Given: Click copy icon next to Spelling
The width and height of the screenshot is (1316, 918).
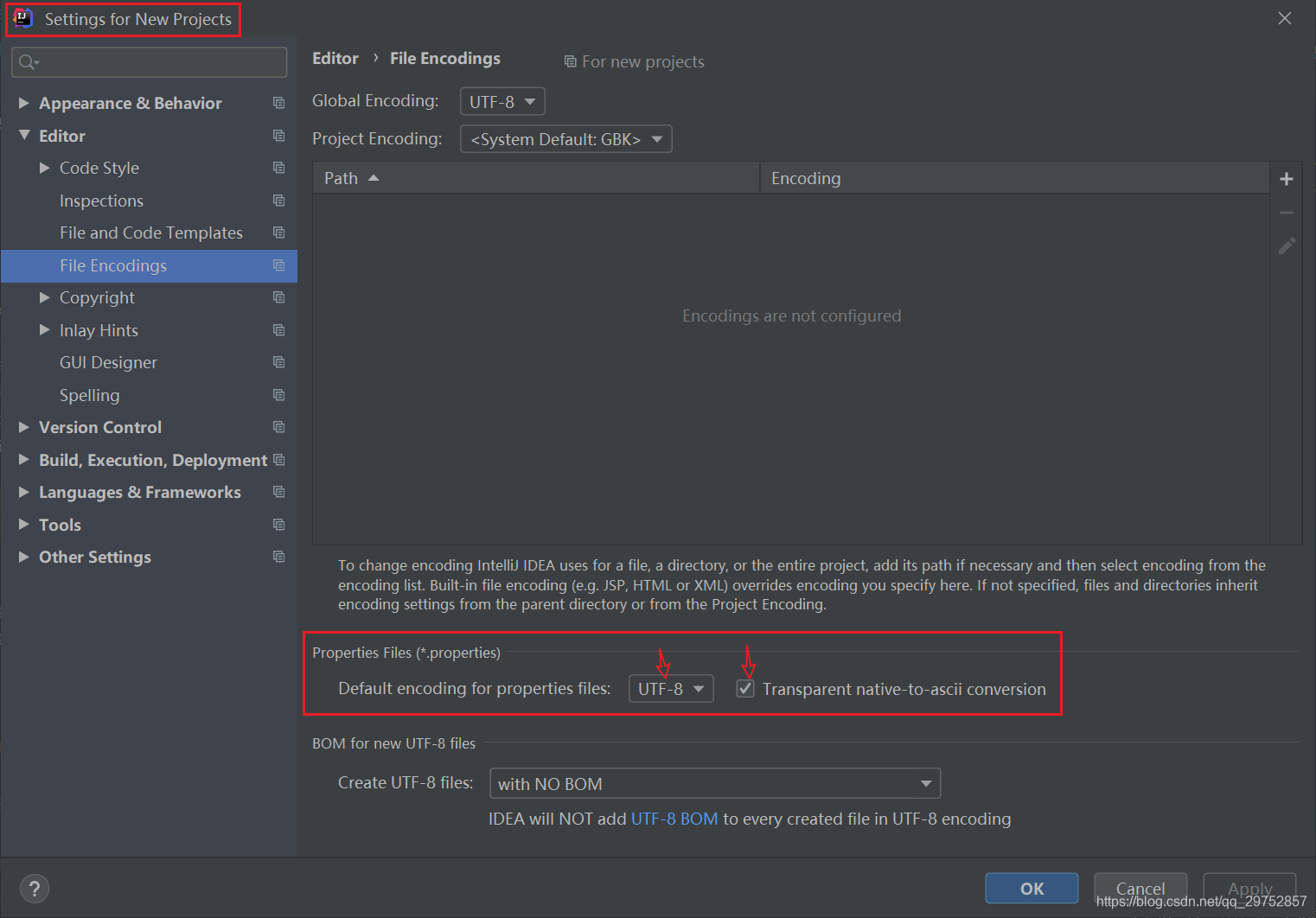Looking at the screenshot, I should click(x=278, y=395).
